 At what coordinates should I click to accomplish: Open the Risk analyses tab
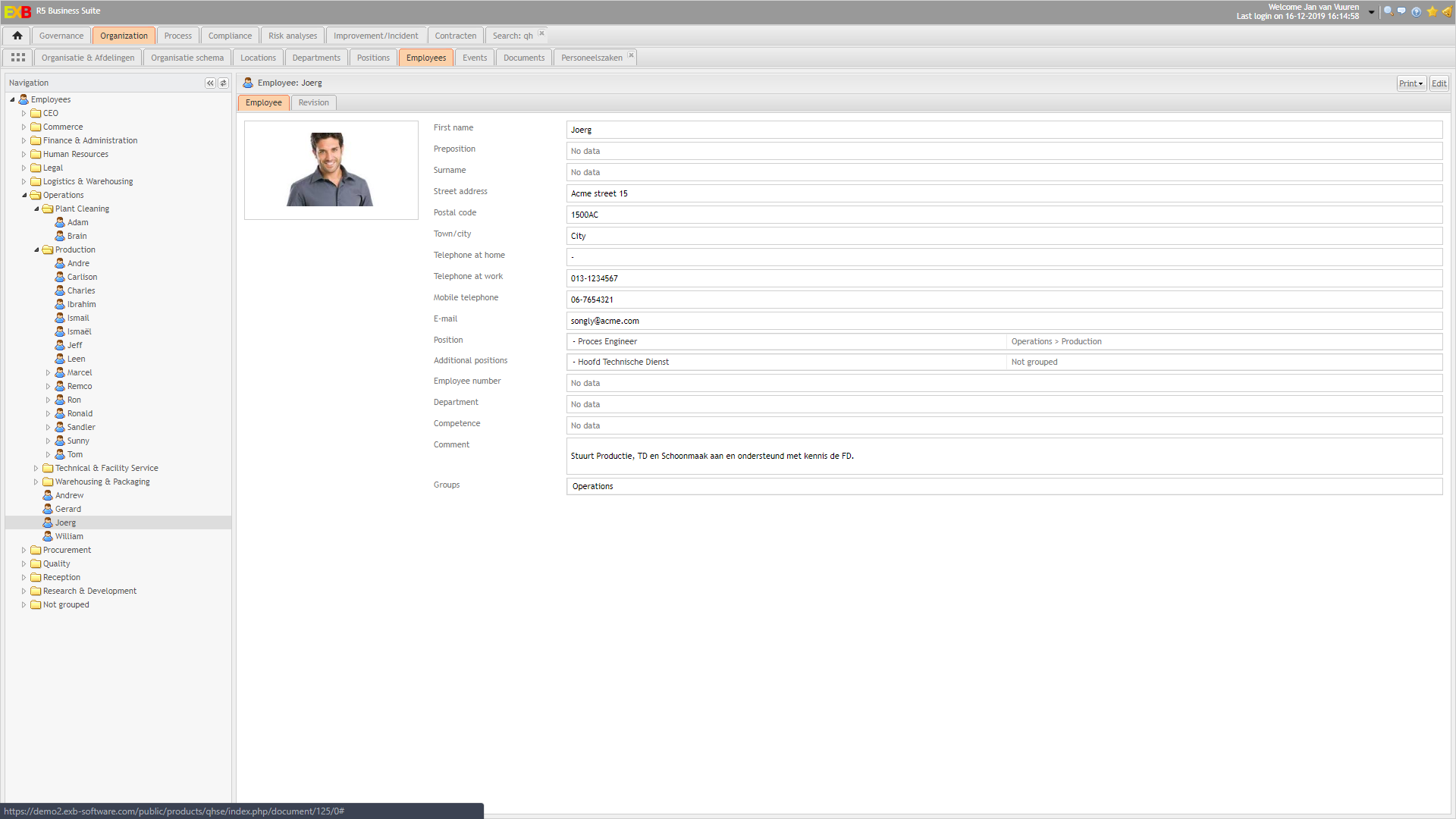(293, 36)
